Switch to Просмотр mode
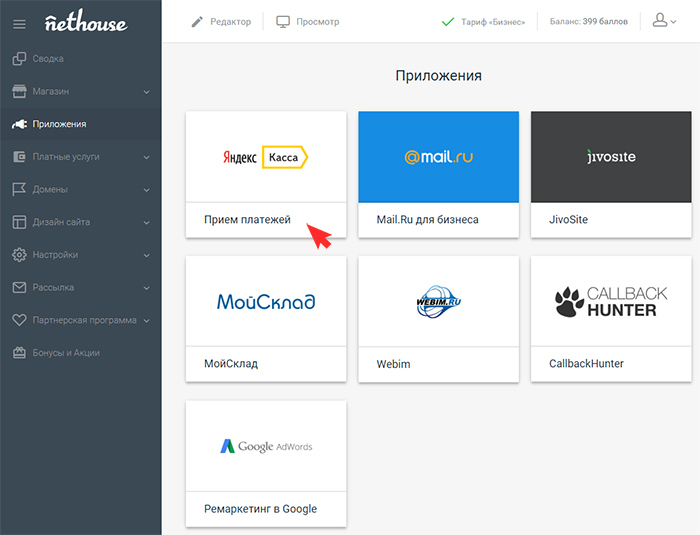700x535 pixels. [x=317, y=21]
